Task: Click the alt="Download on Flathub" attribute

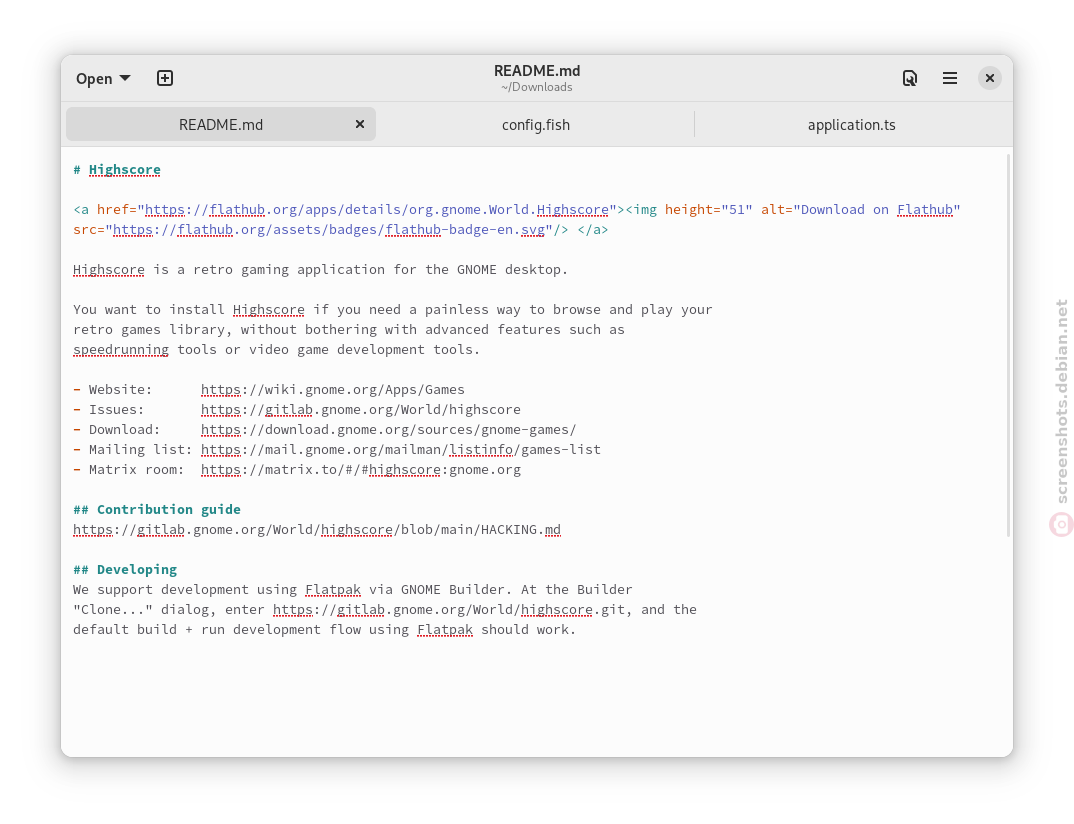Action: pyautogui.click(x=861, y=210)
